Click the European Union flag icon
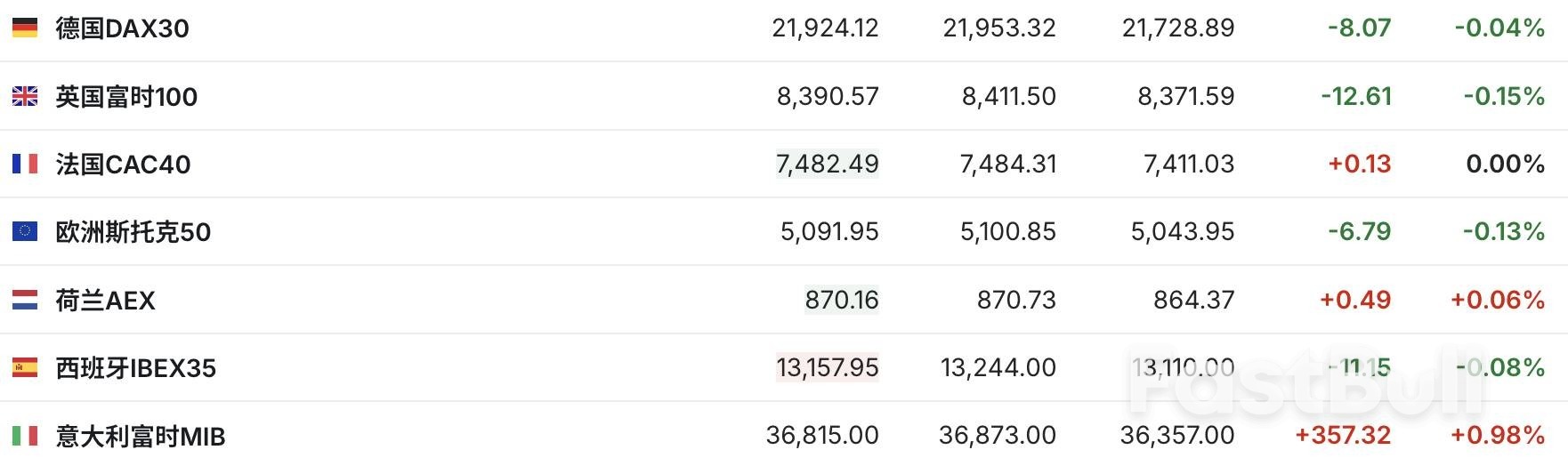The image size is (1568, 466). (25, 232)
